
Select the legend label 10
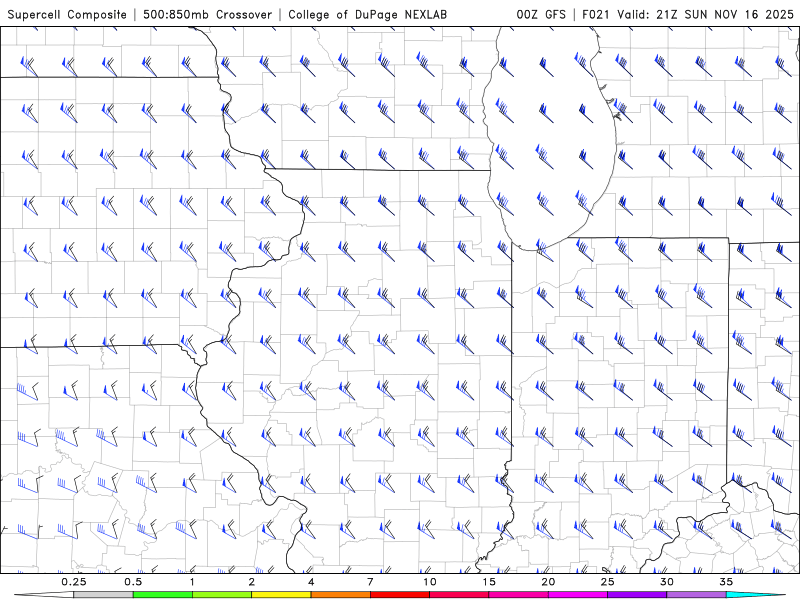coord(430,582)
